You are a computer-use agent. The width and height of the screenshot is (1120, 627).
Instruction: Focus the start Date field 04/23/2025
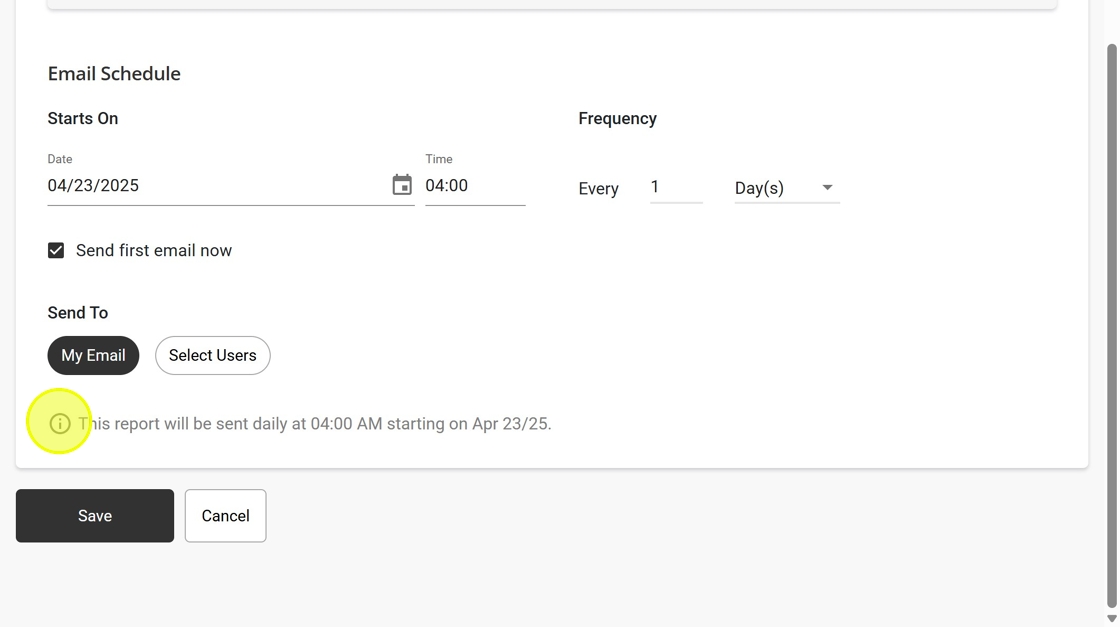click(218, 186)
